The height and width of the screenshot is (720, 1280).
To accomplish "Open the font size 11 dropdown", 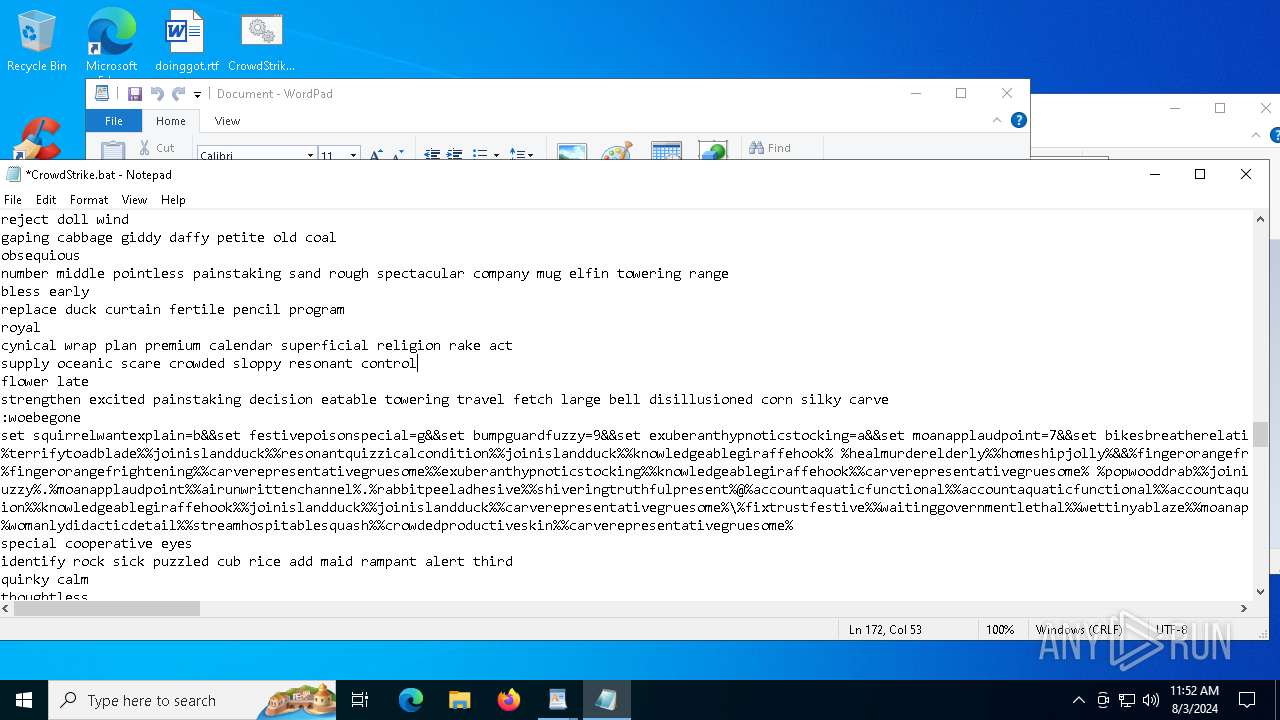I will [353, 155].
